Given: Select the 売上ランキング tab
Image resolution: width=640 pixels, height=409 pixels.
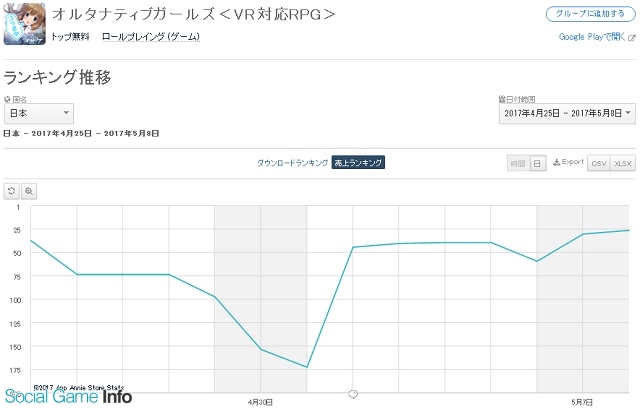Looking at the screenshot, I should 358,162.
